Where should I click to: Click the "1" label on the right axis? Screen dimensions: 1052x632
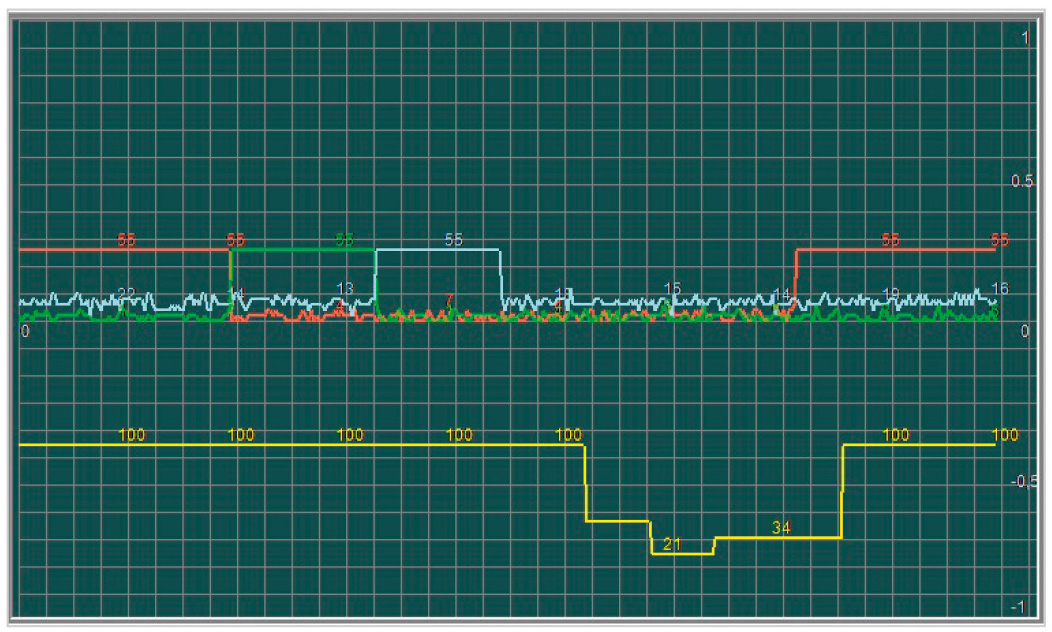[1025, 38]
